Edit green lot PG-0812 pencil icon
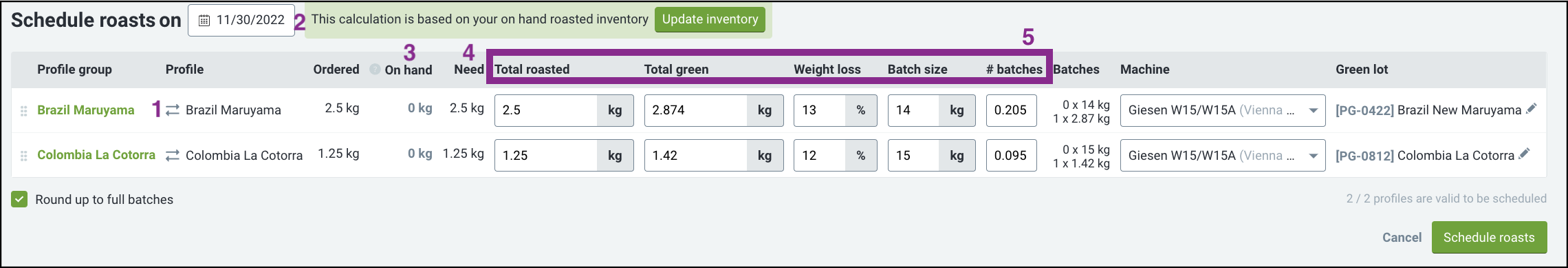 [1524, 154]
